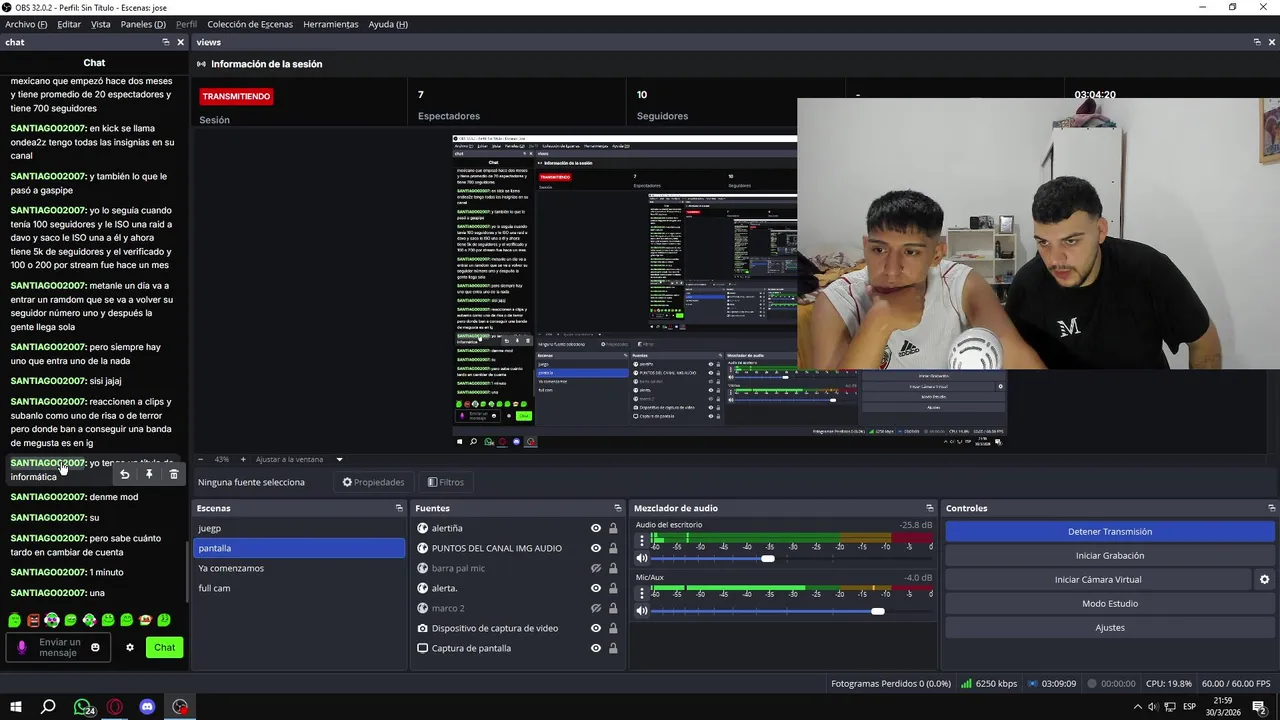Pin the hovered chat message
Viewport: 1280px width, 720px height.
[149, 474]
